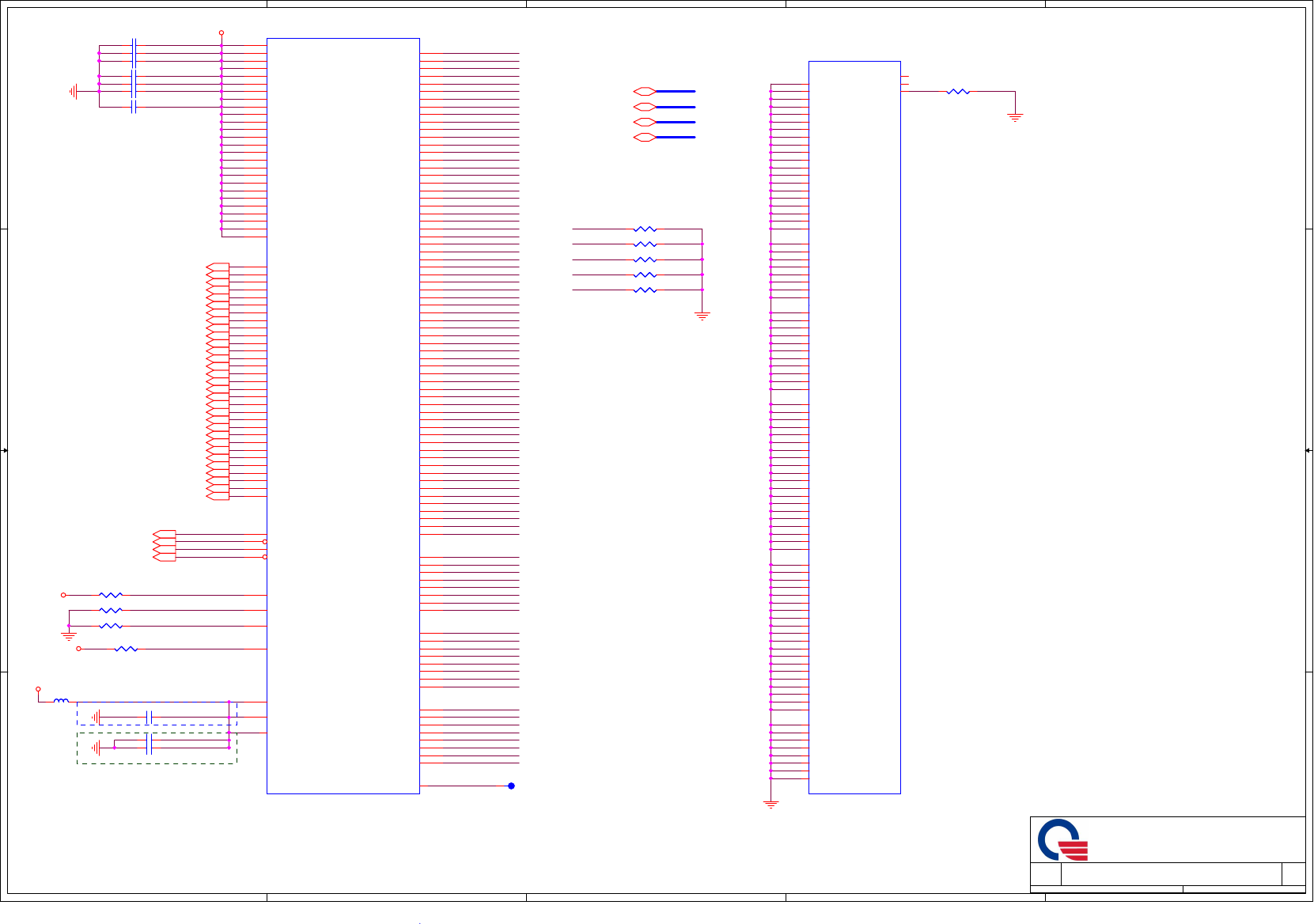
Task: Select the ground symbol below the two paired resistors
Action: [x=69, y=636]
